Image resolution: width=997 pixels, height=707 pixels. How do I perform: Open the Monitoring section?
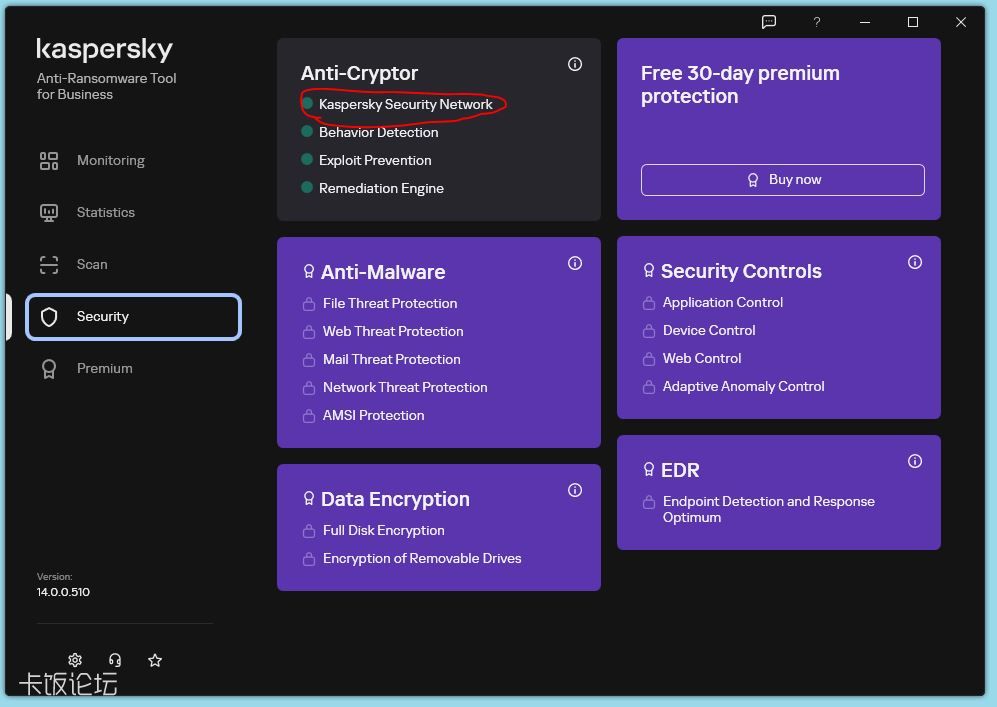click(x=134, y=161)
